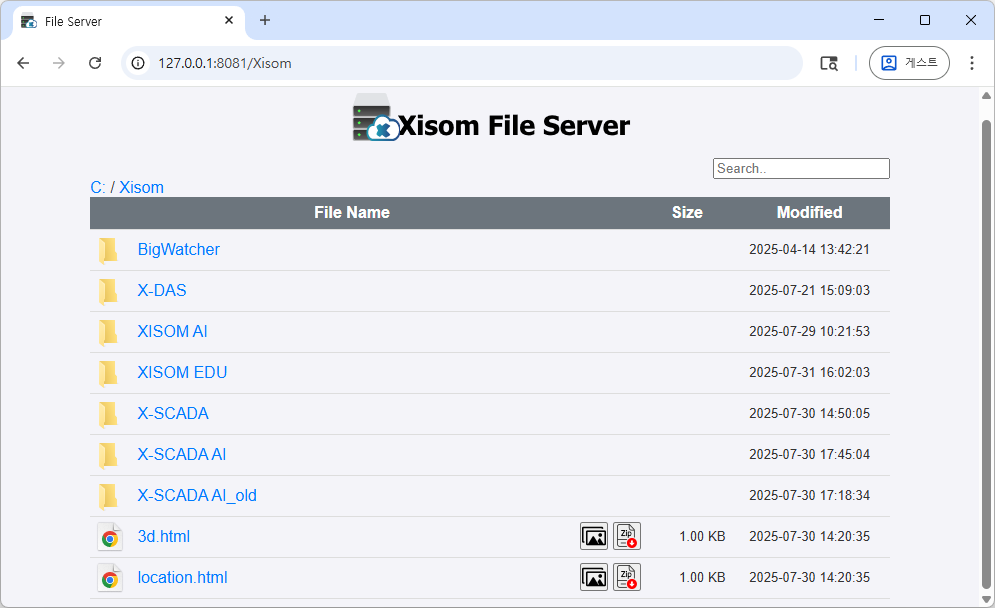Image resolution: width=995 pixels, height=608 pixels.
Task: Click the XISOM AI folder icon
Action: (109, 332)
